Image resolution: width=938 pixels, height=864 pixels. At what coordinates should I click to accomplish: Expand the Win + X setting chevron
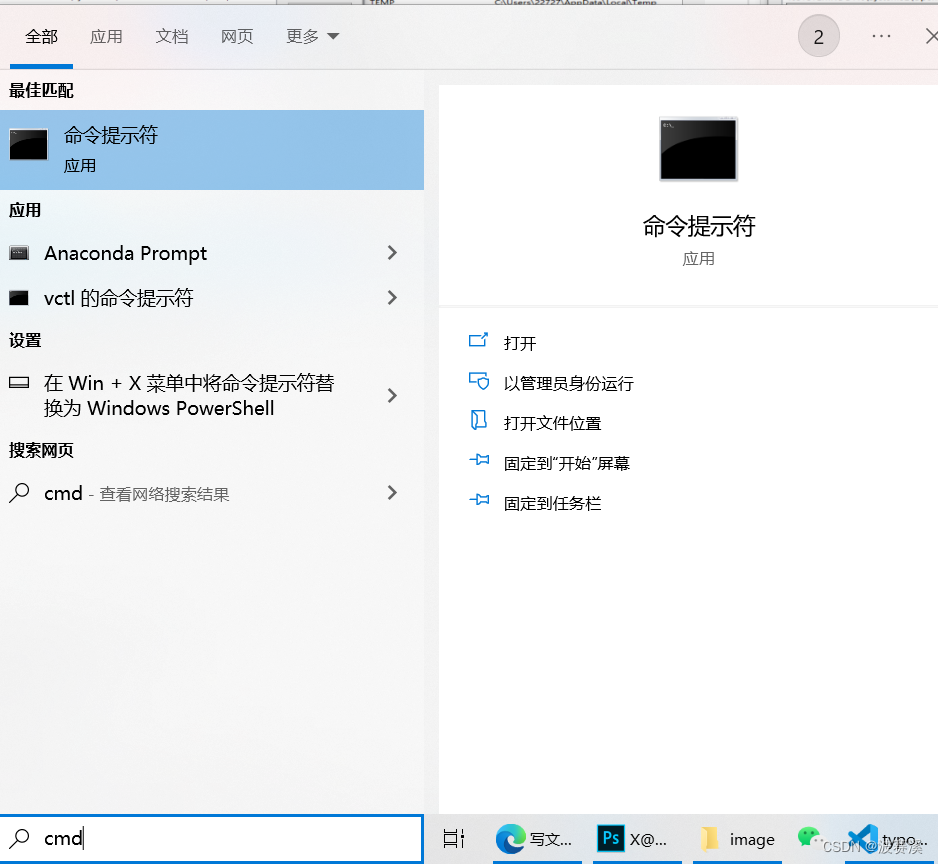pos(392,396)
